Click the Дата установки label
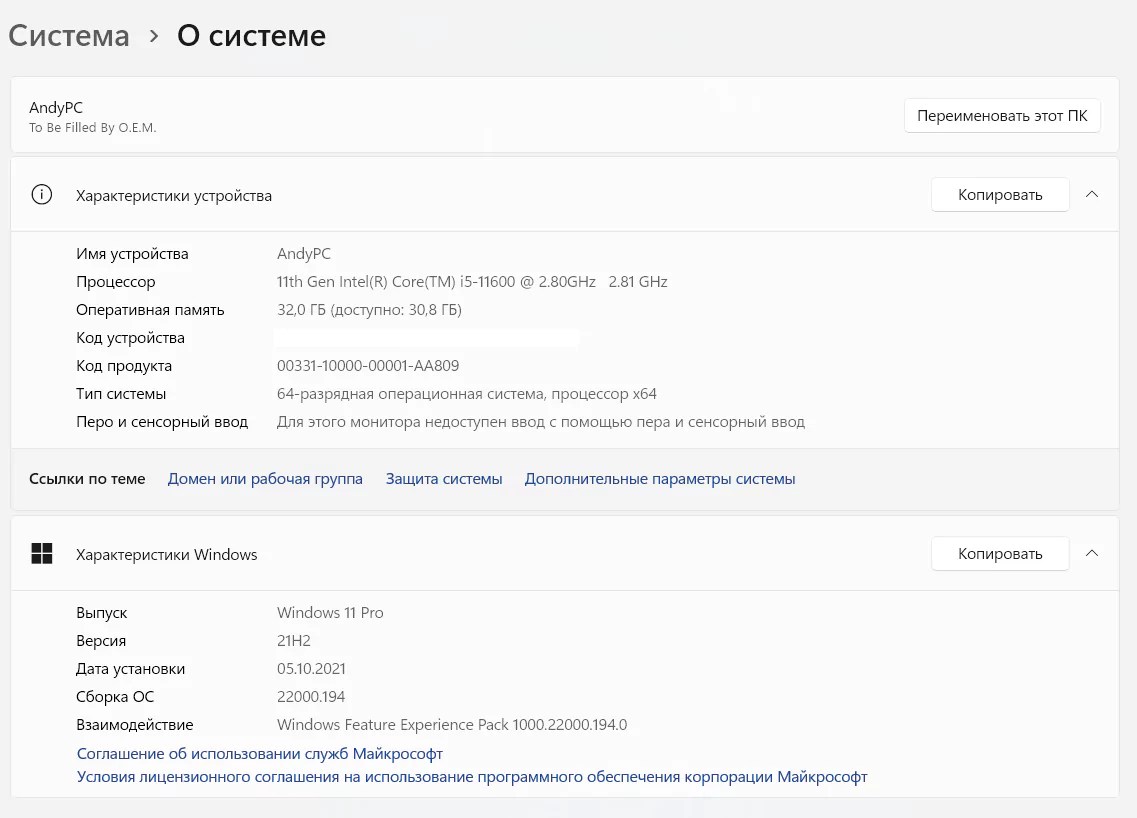The height and width of the screenshot is (818, 1137). click(x=131, y=669)
